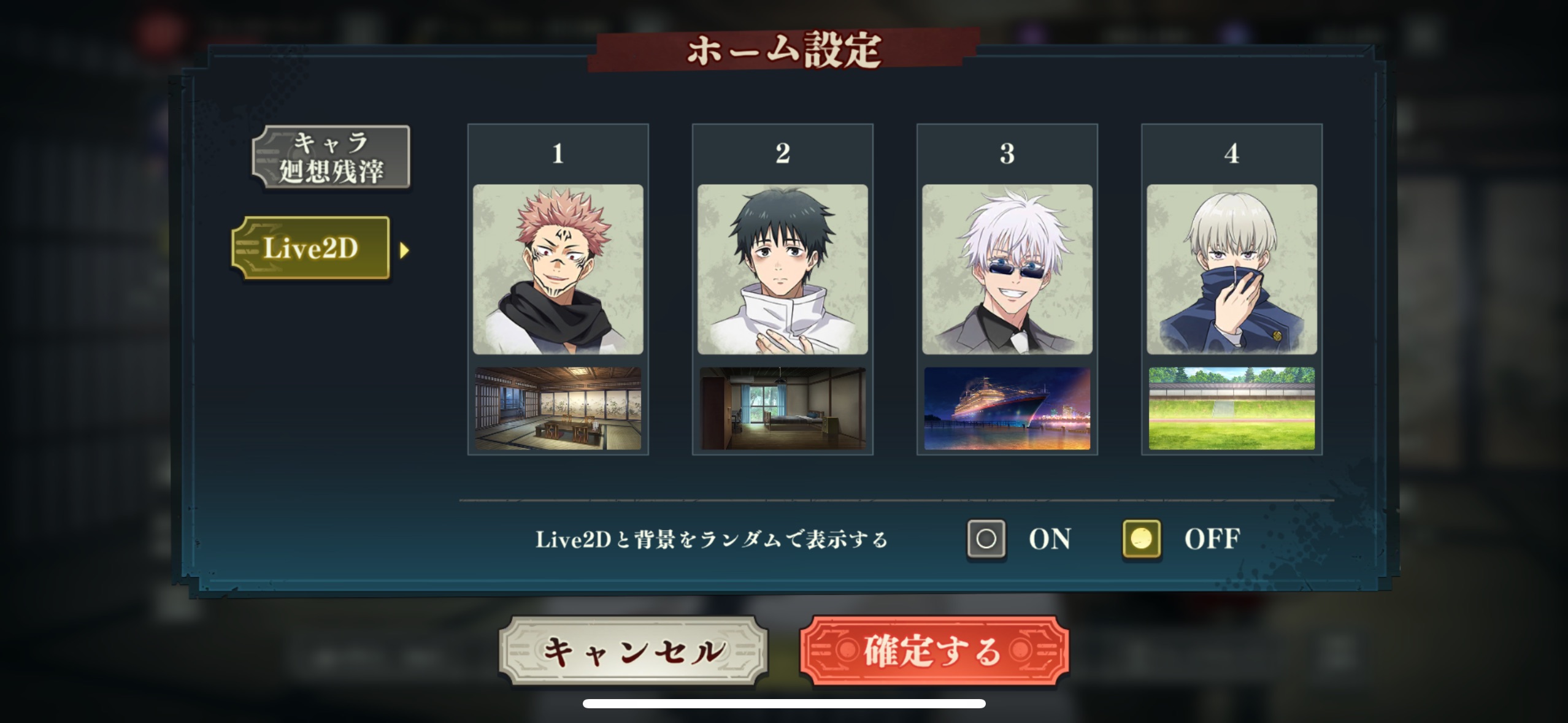
Task: Choose the tatami room background thumbnail
Action: (558, 408)
